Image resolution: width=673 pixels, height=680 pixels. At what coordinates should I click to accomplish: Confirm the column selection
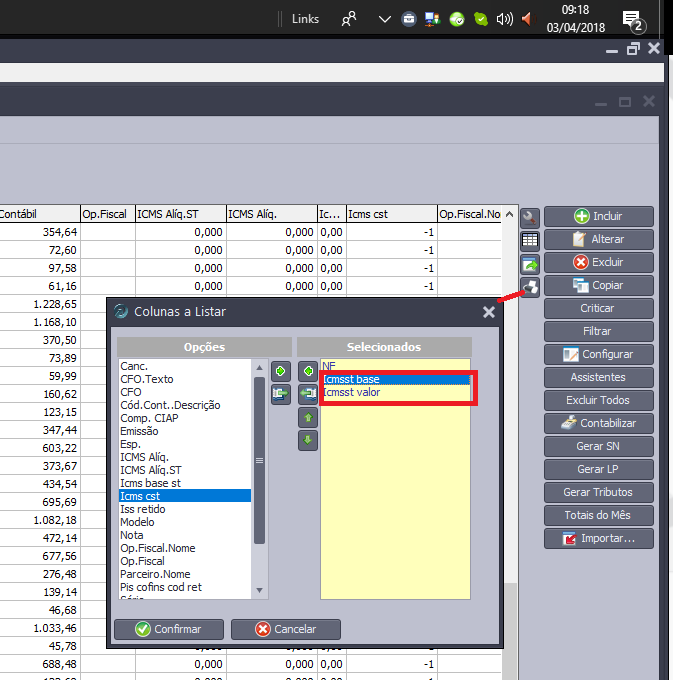coord(169,629)
